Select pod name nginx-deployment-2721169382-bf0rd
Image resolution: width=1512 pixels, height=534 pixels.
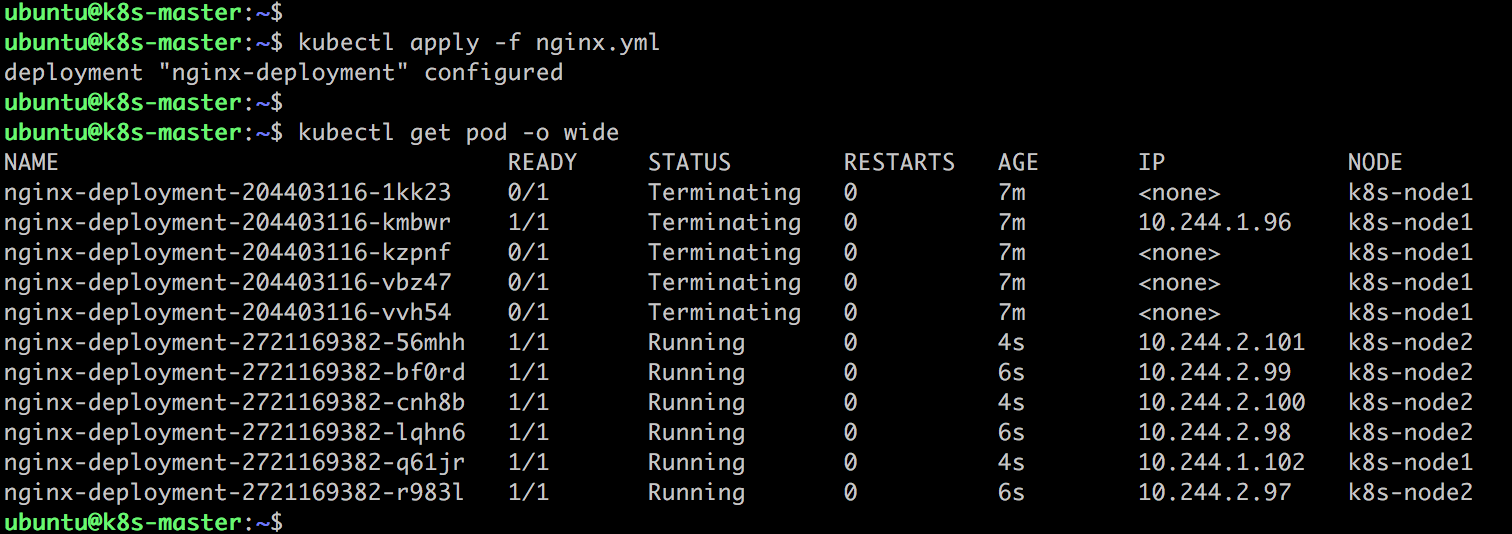(x=235, y=372)
